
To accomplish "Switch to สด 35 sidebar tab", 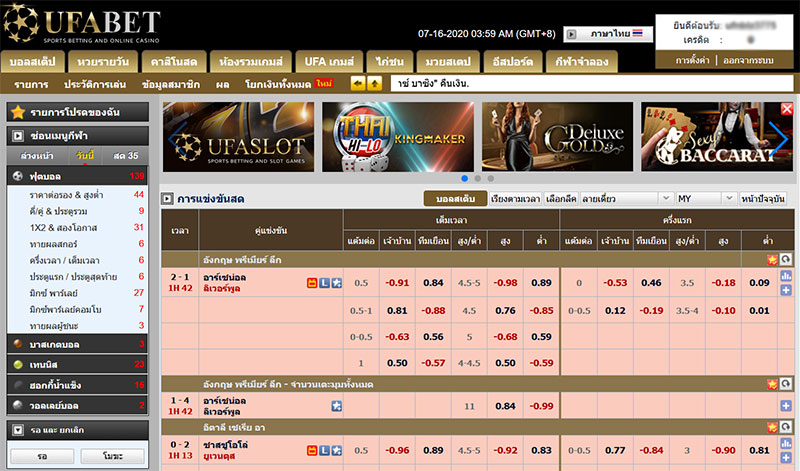I will 126,156.
